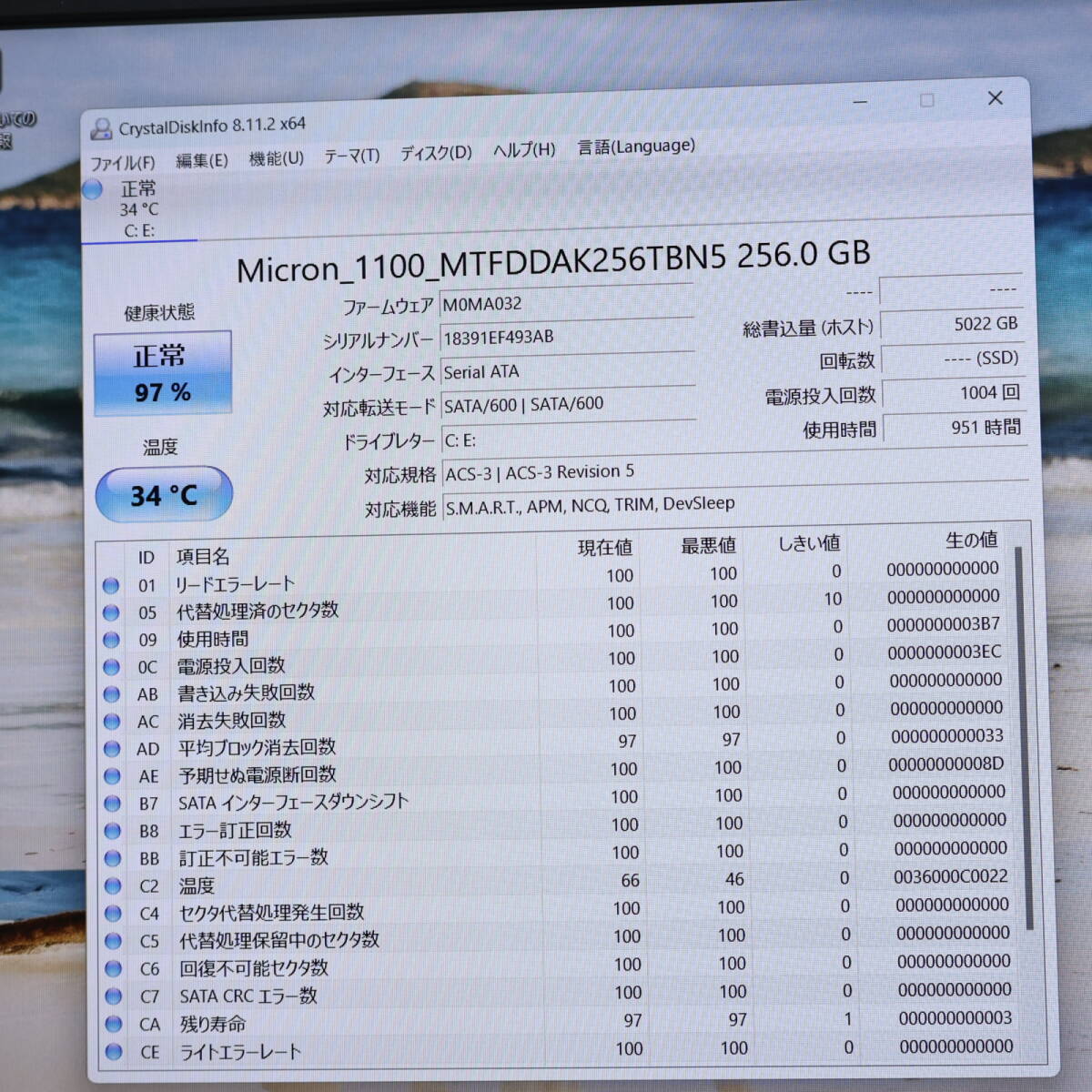Click status dot for AE 予期せぬ電源断回数
Screen dimensions: 1092x1092
(112, 776)
